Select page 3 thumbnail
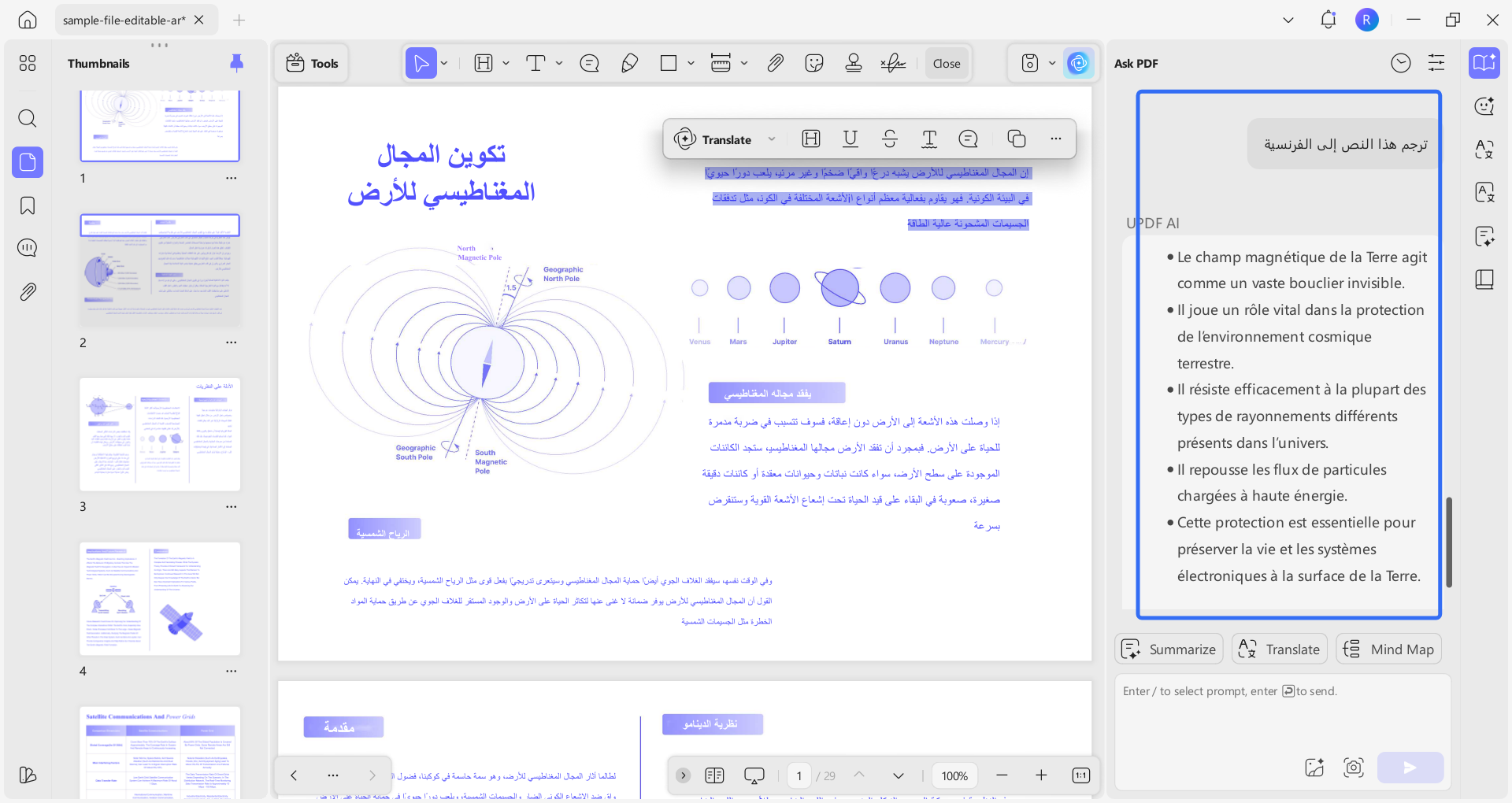 pos(160,435)
